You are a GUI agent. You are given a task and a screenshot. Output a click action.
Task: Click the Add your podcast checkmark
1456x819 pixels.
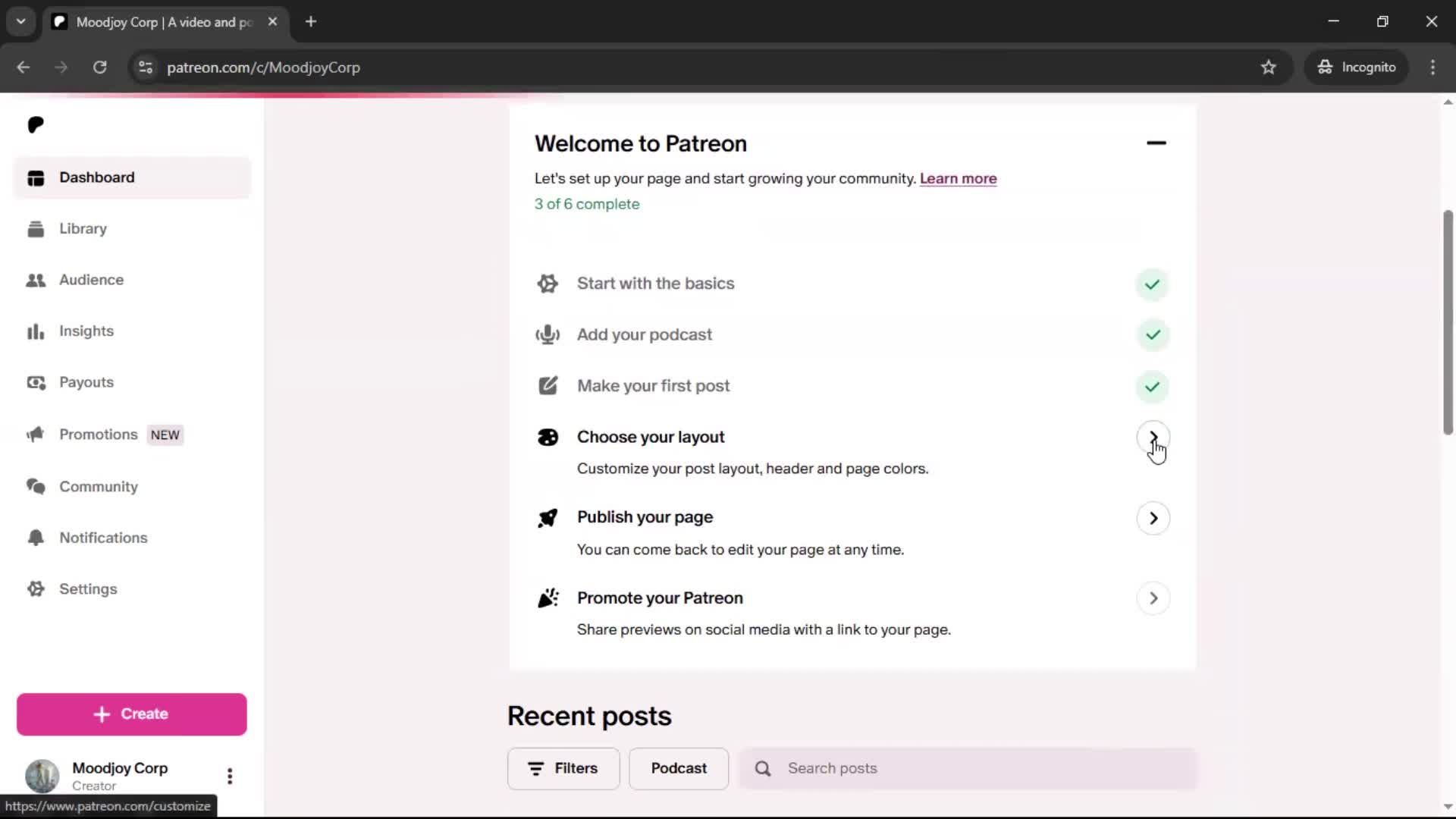[1152, 335]
